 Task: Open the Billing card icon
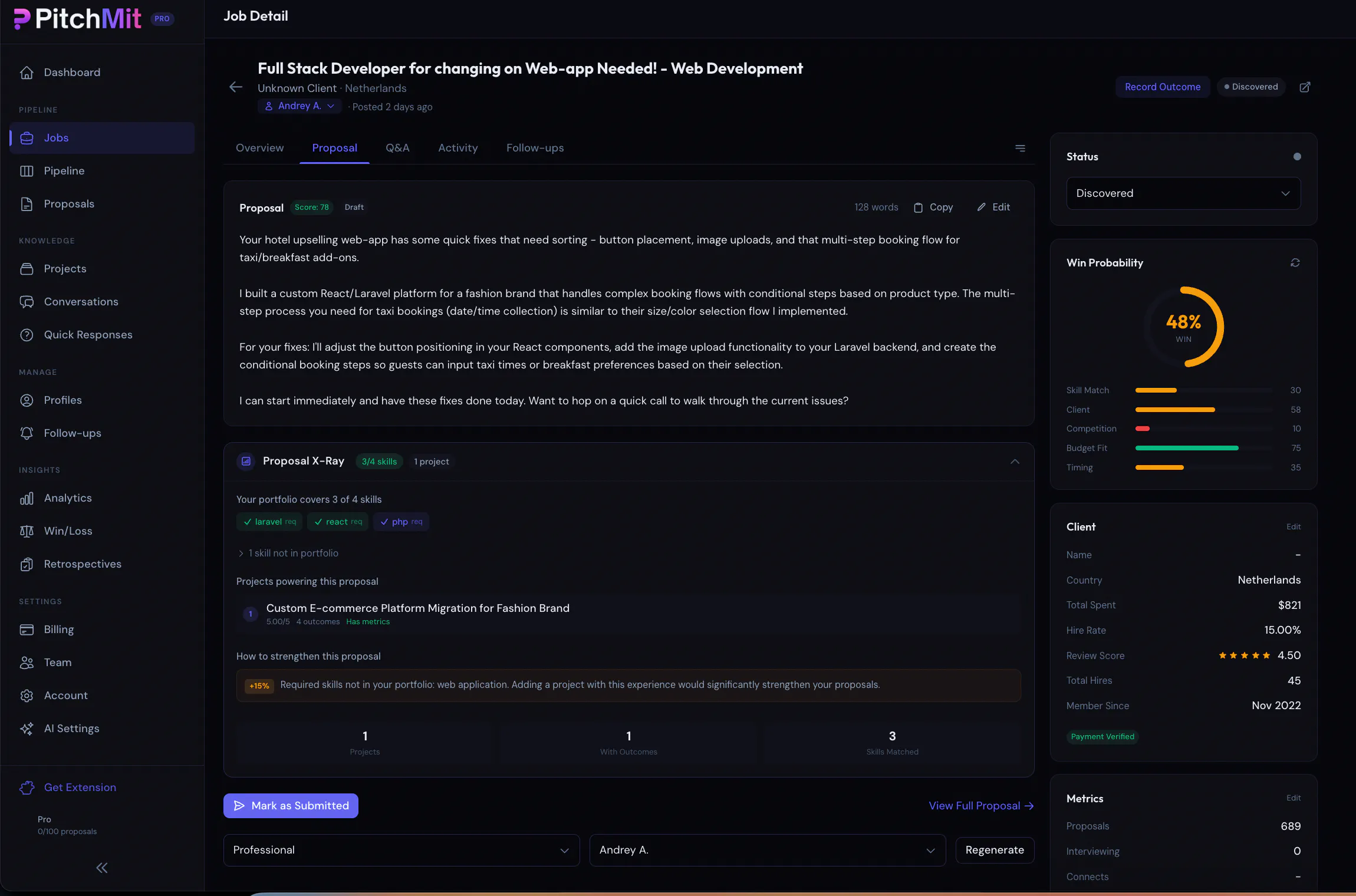[27, 630]
